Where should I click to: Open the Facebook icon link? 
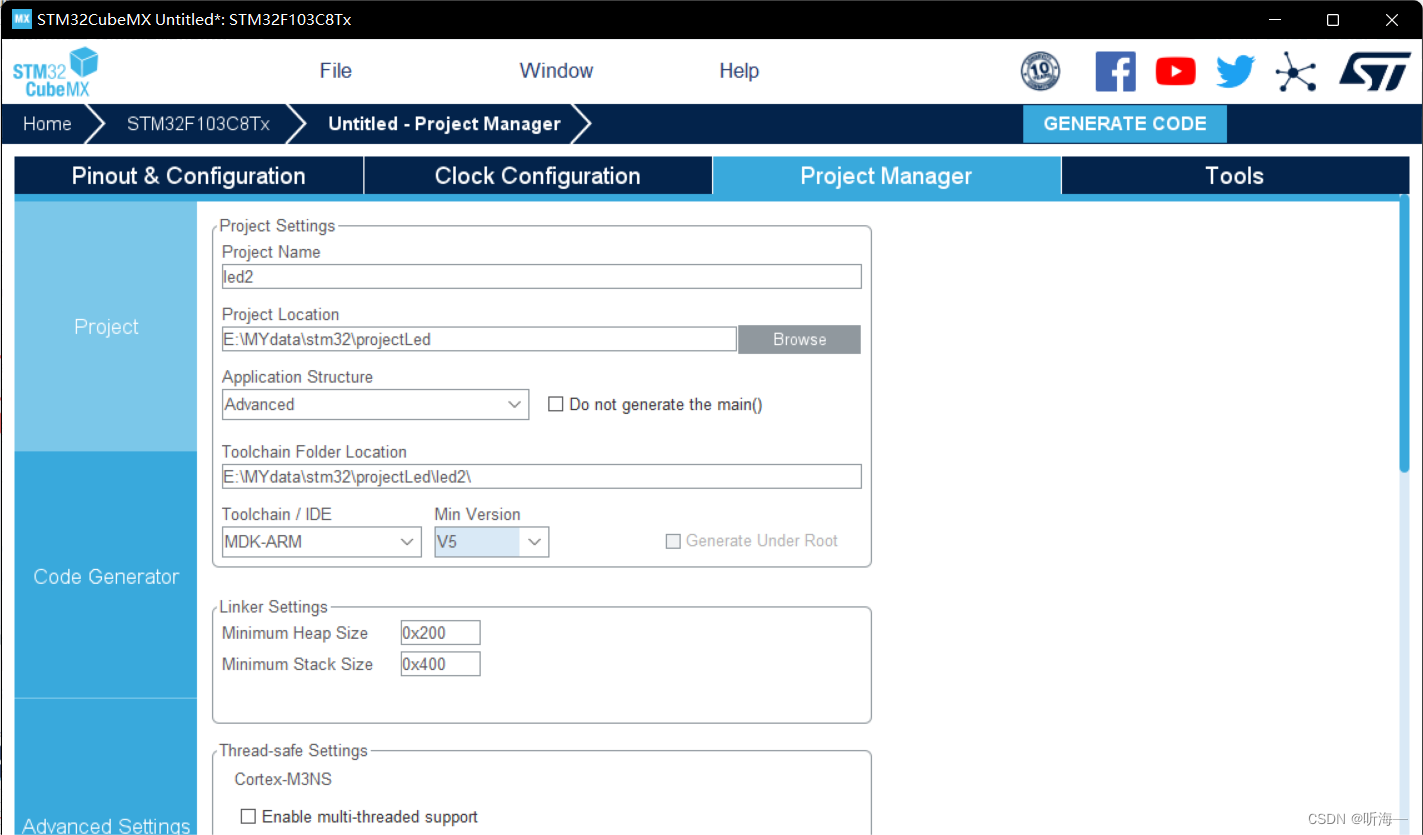(x=1115, y=71)
